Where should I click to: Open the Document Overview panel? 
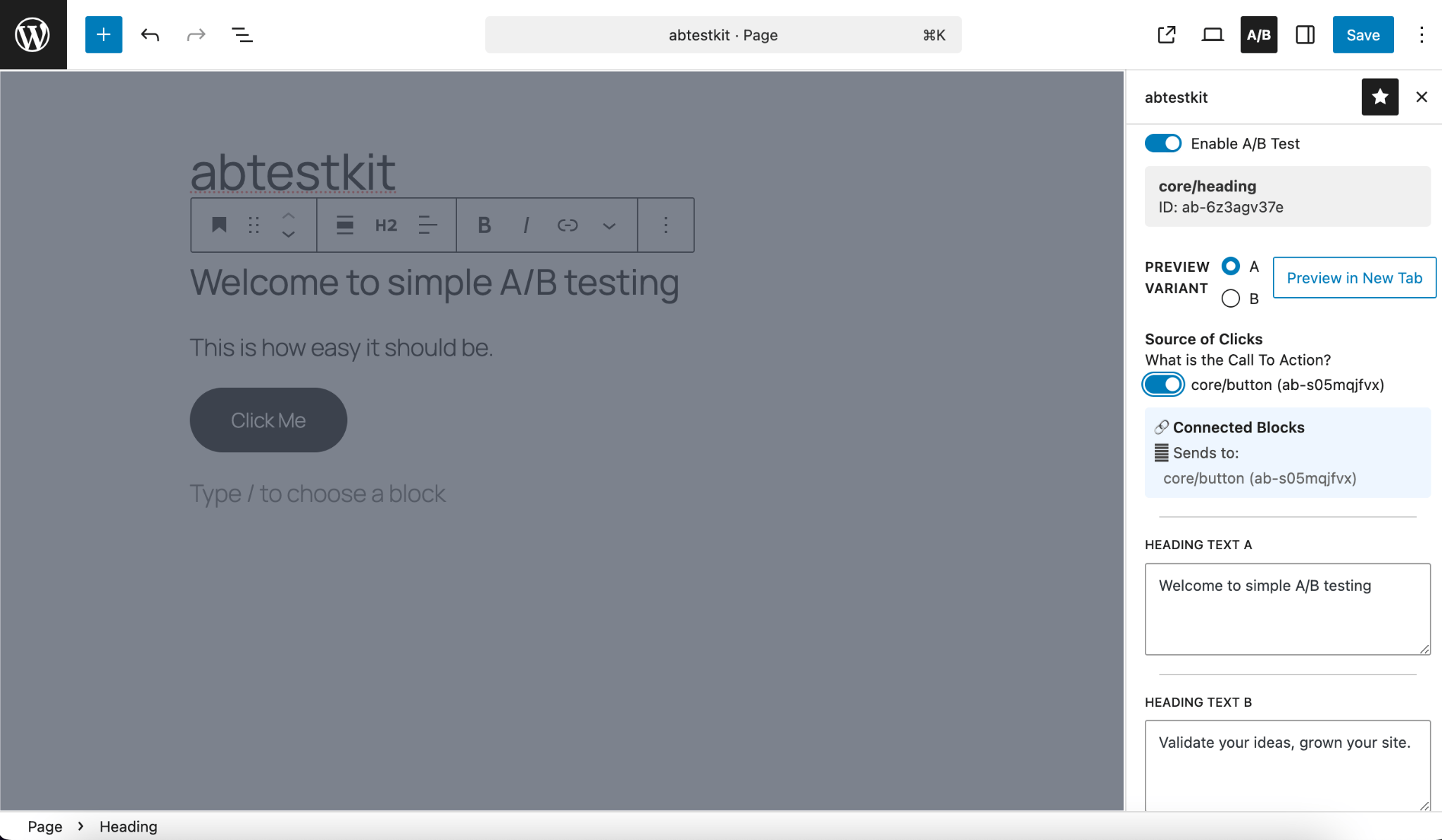point(242,35)
